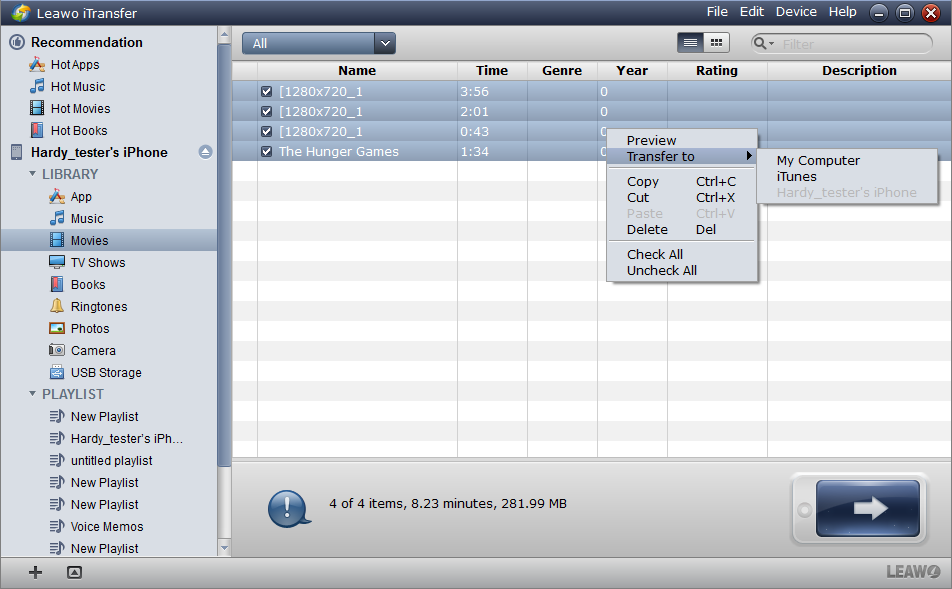952x589 pixels.
Task: Eject Hardy_tester's iPhone
Action: point(205,152)
